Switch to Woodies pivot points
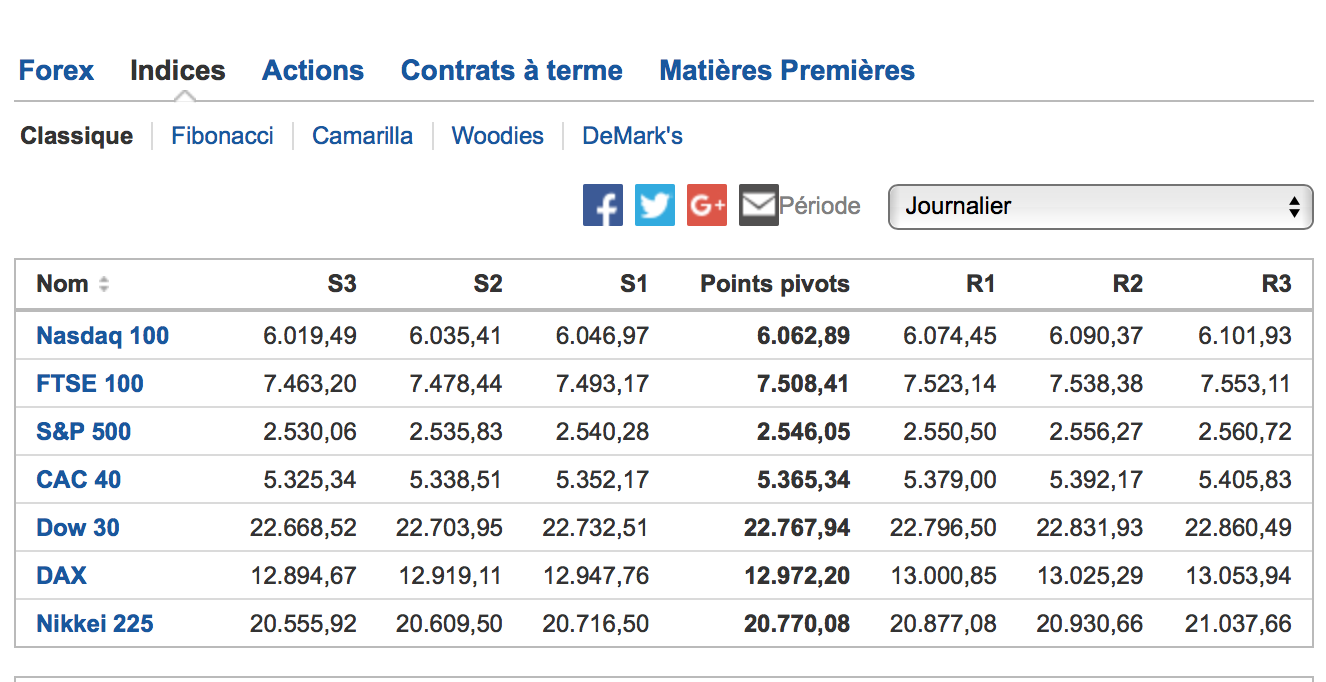1326x682 pixels. point(497,136)
